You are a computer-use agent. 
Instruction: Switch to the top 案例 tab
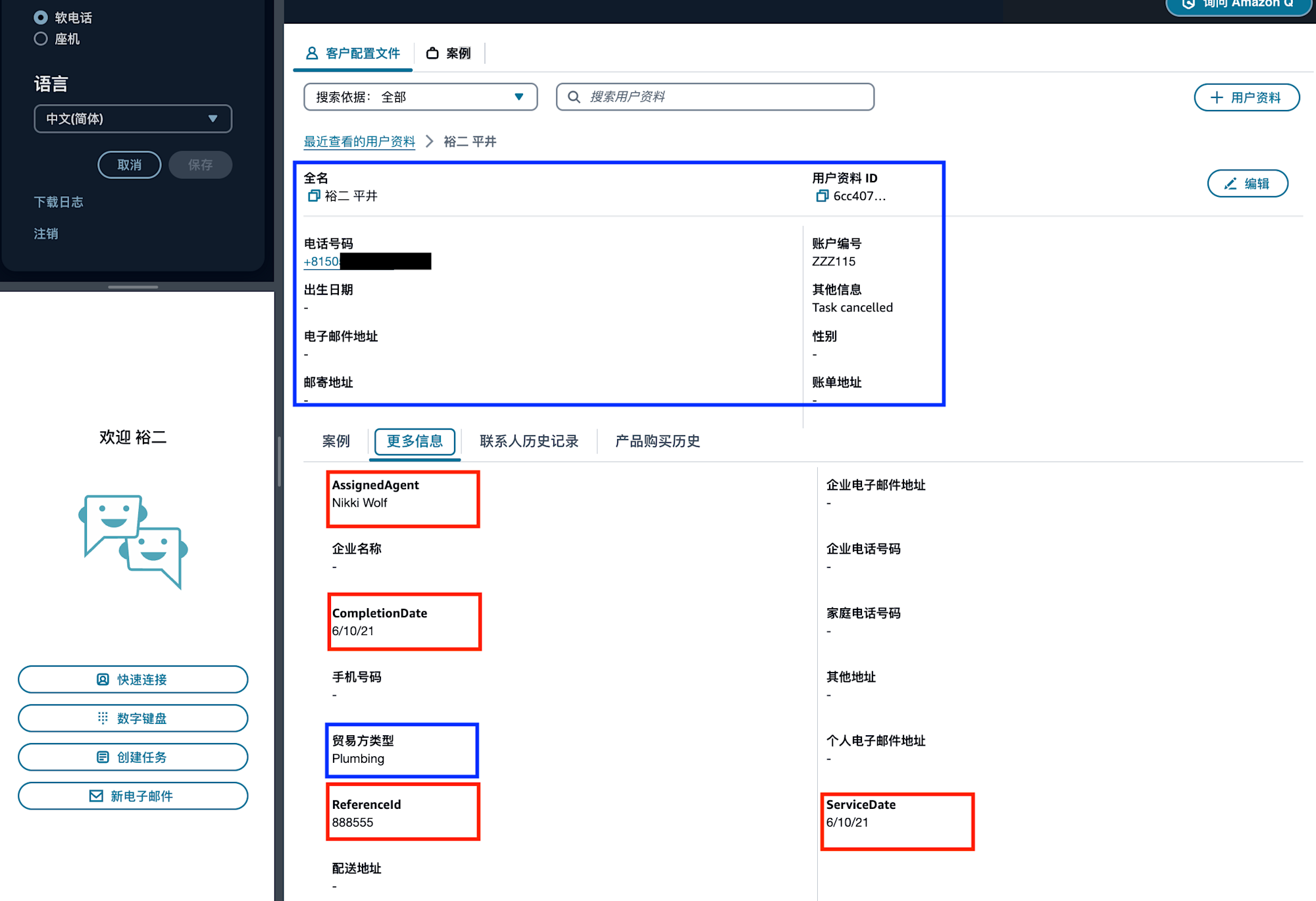pos(449,53)
